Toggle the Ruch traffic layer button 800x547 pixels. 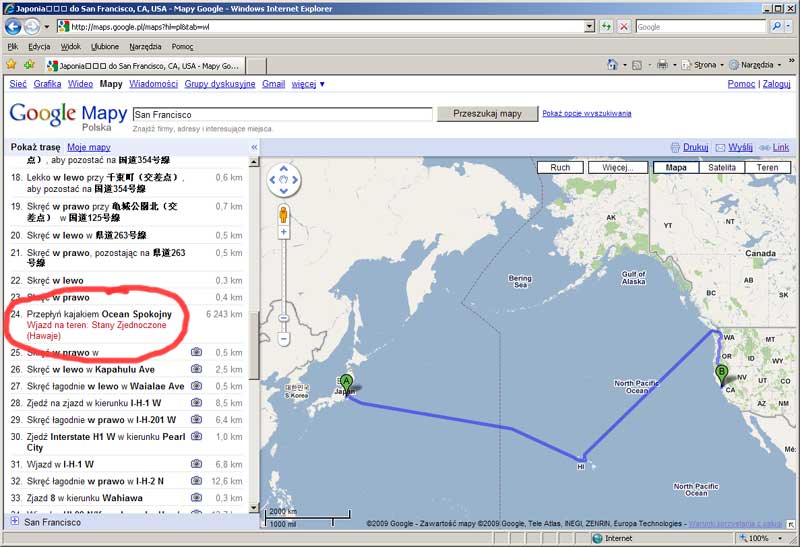560,167
